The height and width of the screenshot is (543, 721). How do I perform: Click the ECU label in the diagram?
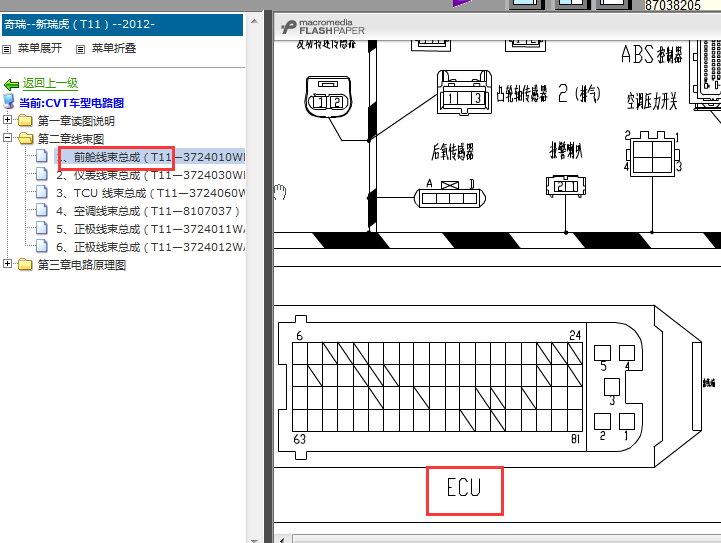[x=464, y=487]
